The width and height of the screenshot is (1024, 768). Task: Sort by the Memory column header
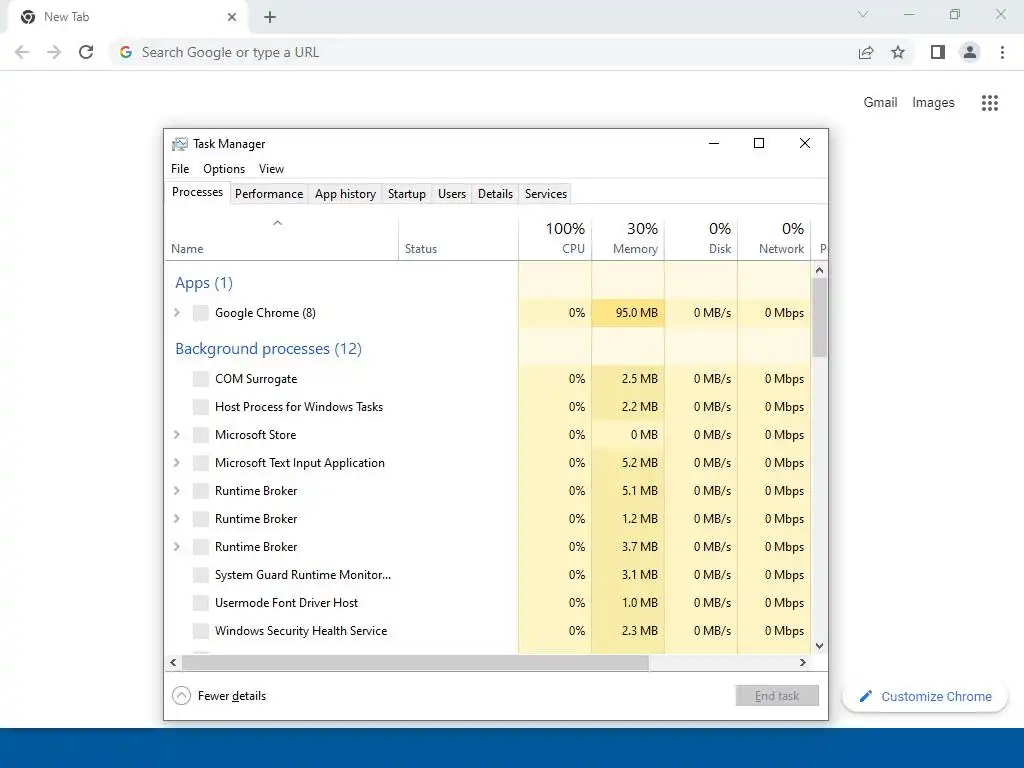tap(628, 240)
